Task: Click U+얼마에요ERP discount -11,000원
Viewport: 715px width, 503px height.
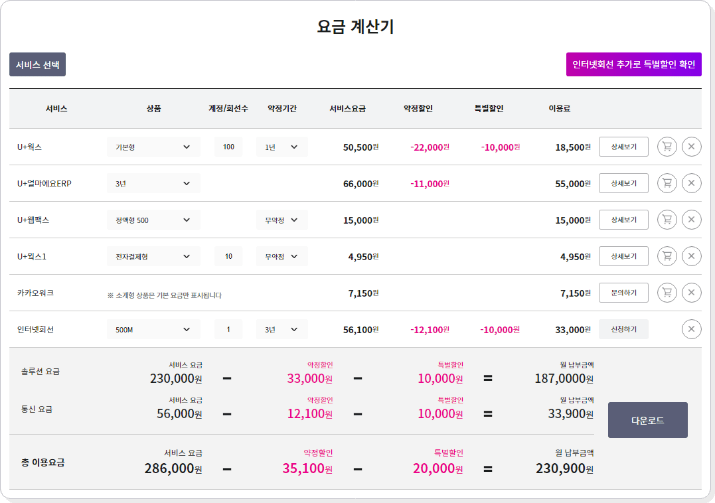Action: [x=430, y=184]
